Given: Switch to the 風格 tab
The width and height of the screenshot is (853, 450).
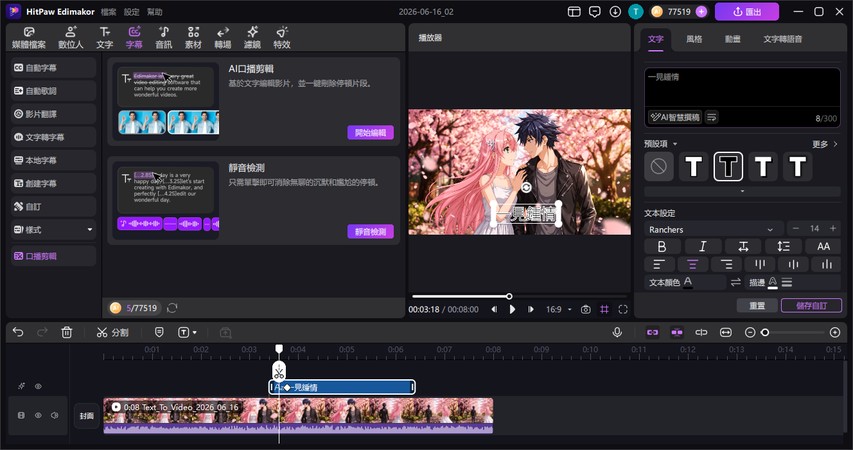Looking at the screenshot, I should [694, 39].
